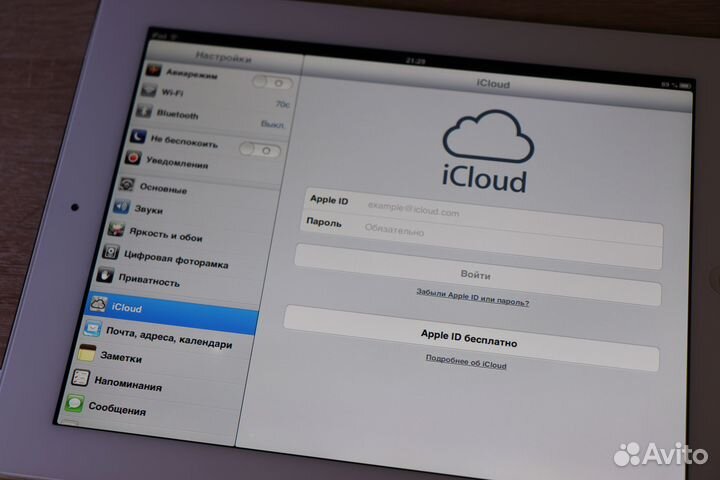Tap the Bluetooth icon

click(143, 111)
